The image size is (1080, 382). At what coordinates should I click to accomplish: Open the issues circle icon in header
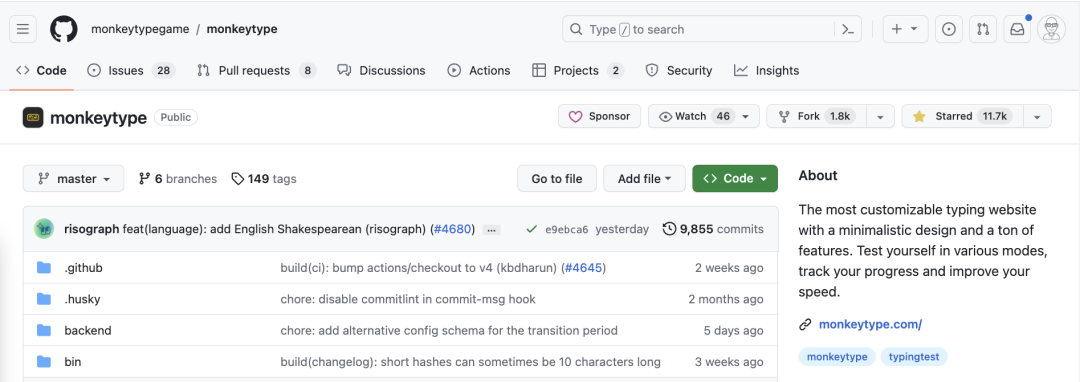(x=948, y=30)
